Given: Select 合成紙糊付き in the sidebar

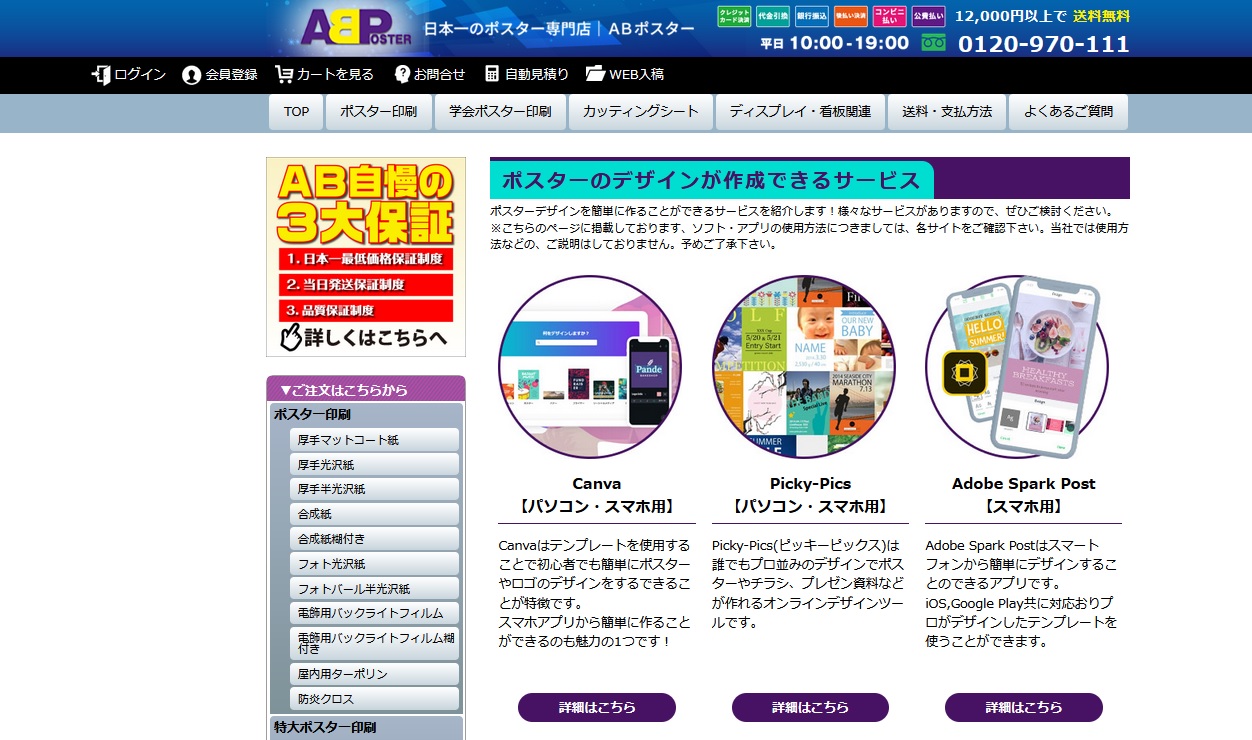Looking at the screenshot, I should coord(374,539).
